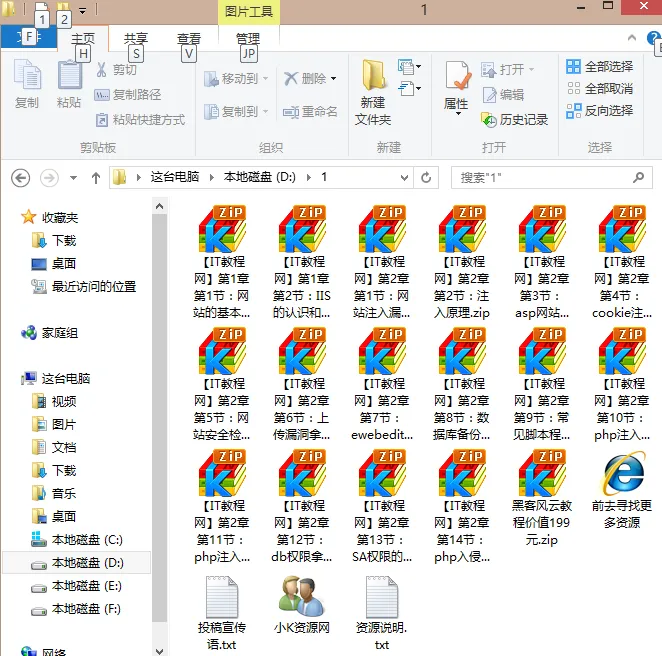Click the refresh button in address bar
This screenshot has width=662, height=656.
coord(427,177)
